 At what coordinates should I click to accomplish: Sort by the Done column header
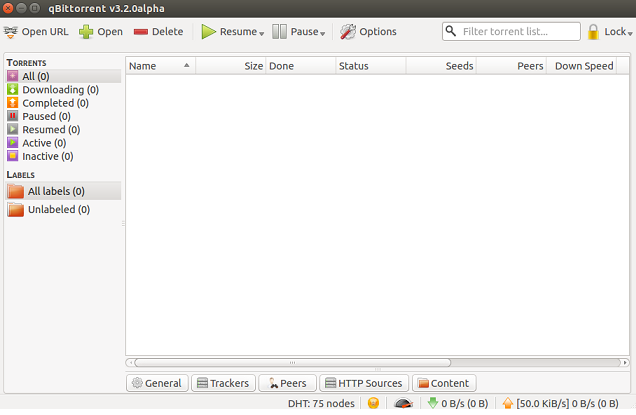[x=301, y=66]
